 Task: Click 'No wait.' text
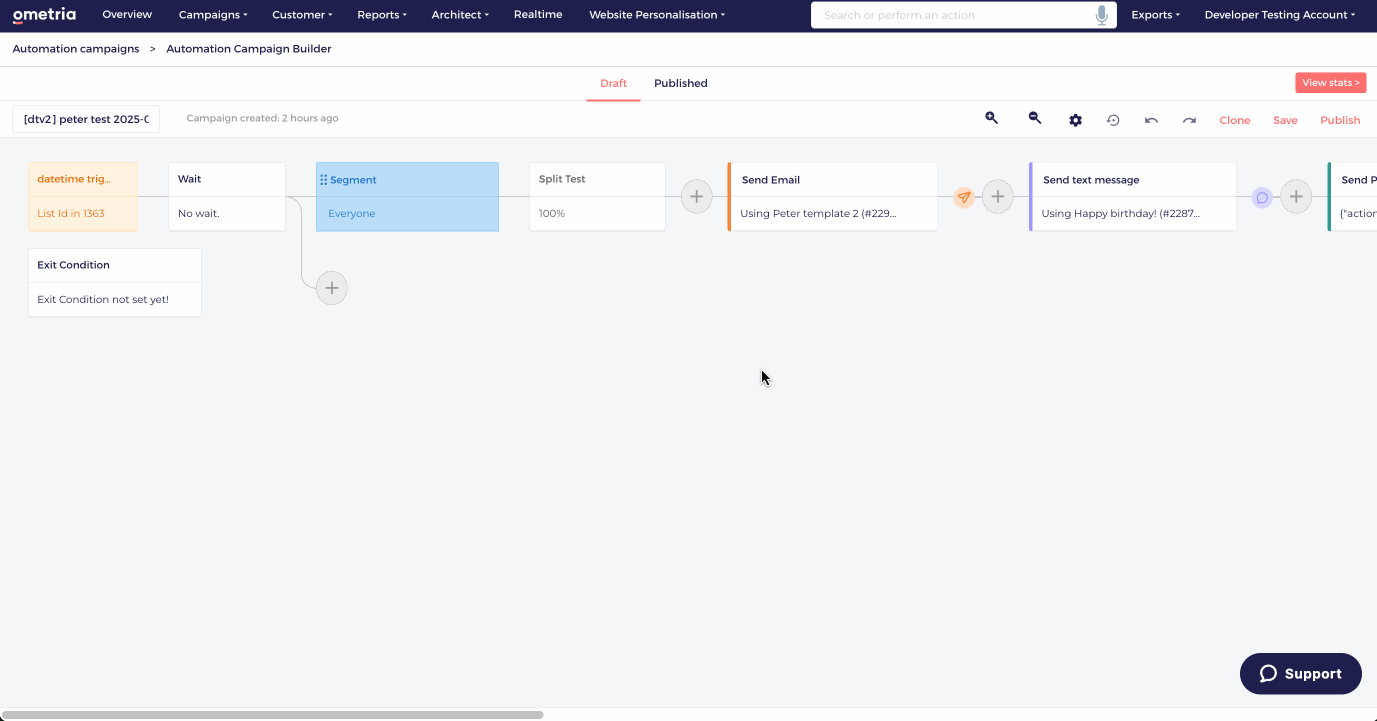point(198,213)
